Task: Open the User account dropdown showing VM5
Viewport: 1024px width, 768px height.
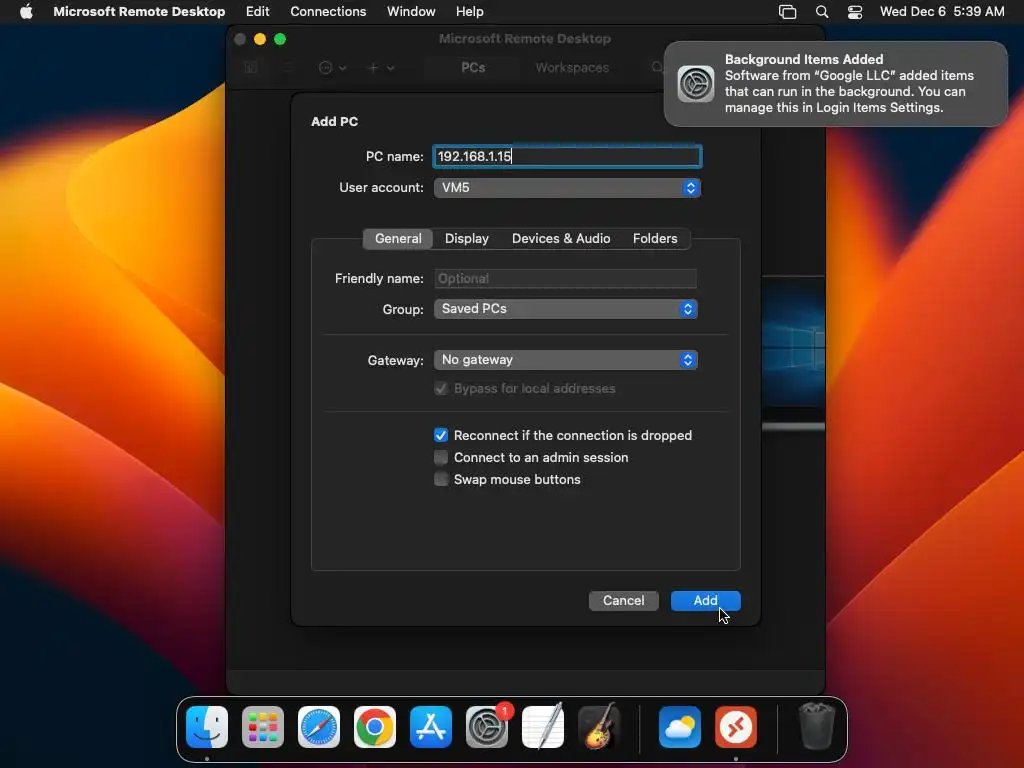Action: (x=567, y=188)
